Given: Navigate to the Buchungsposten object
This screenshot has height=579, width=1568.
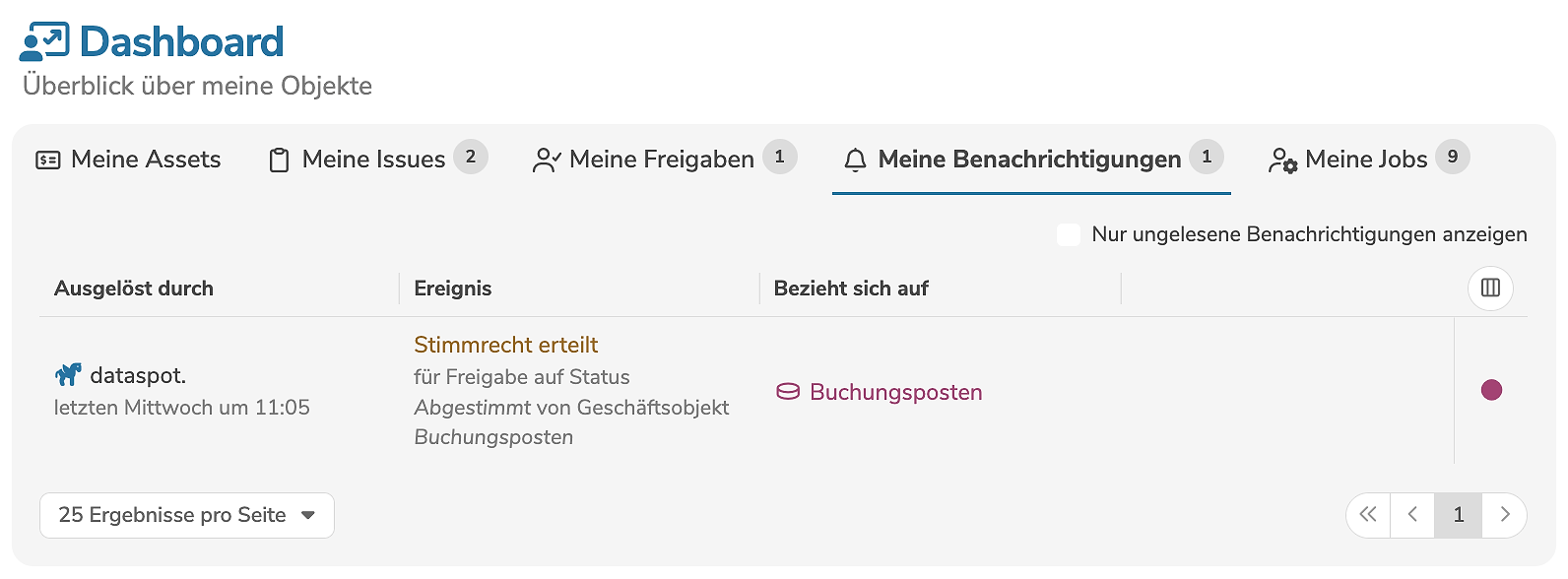Looking at the screenshot, I should click(894, 391).
